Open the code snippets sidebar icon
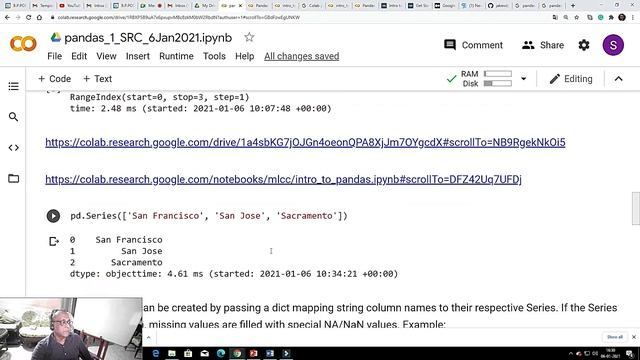 coord(13,148)
